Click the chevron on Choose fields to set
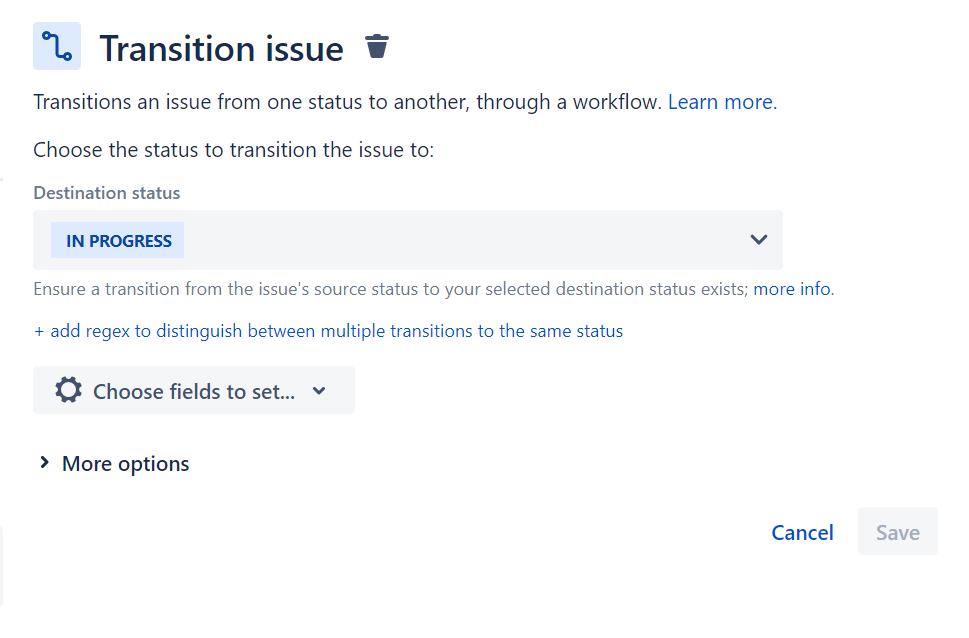This screenshot has height=638, width=969. click(319, 390)
